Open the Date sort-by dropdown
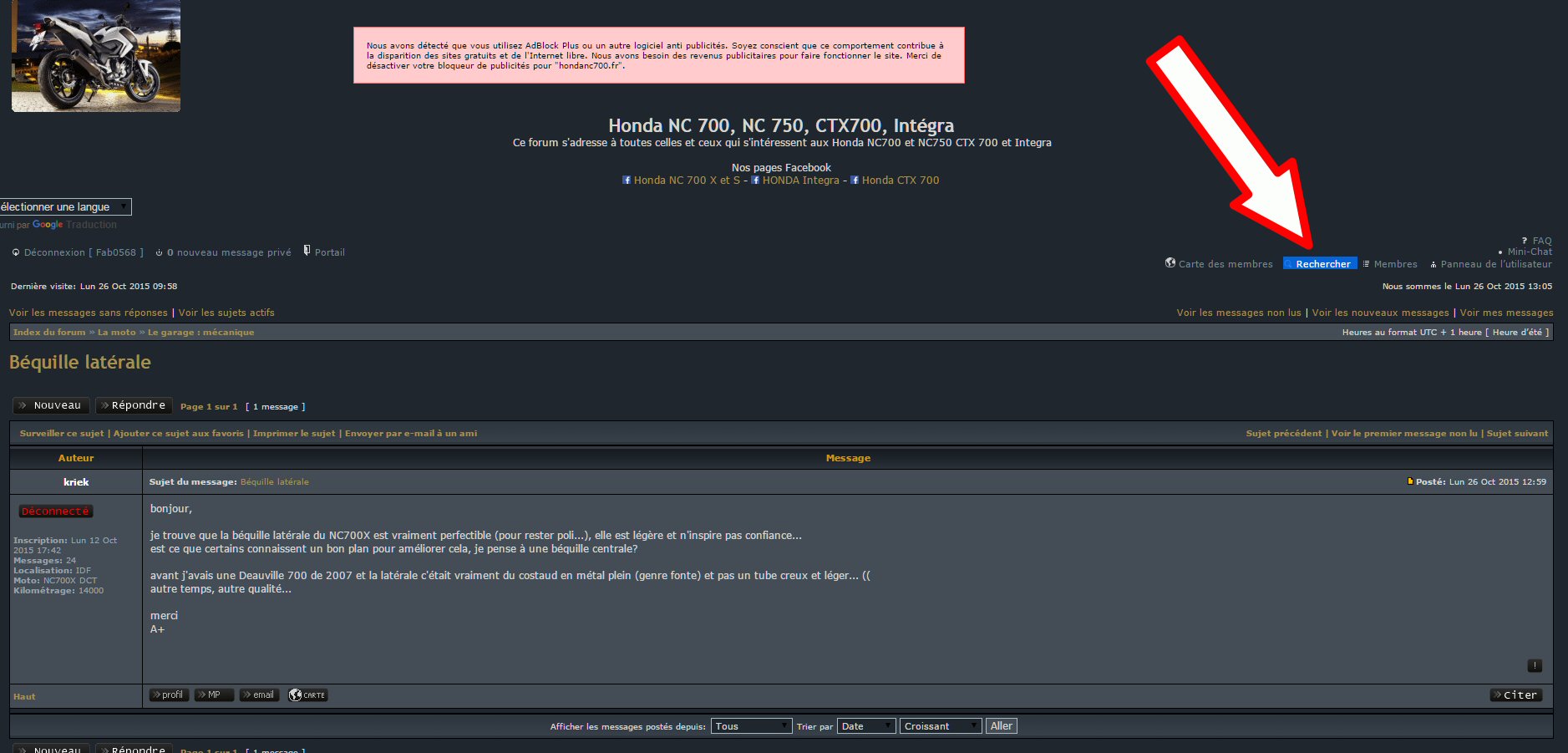Image resolution: width=1568 pixels, height=753 pixels. click(x=865, y=726)
